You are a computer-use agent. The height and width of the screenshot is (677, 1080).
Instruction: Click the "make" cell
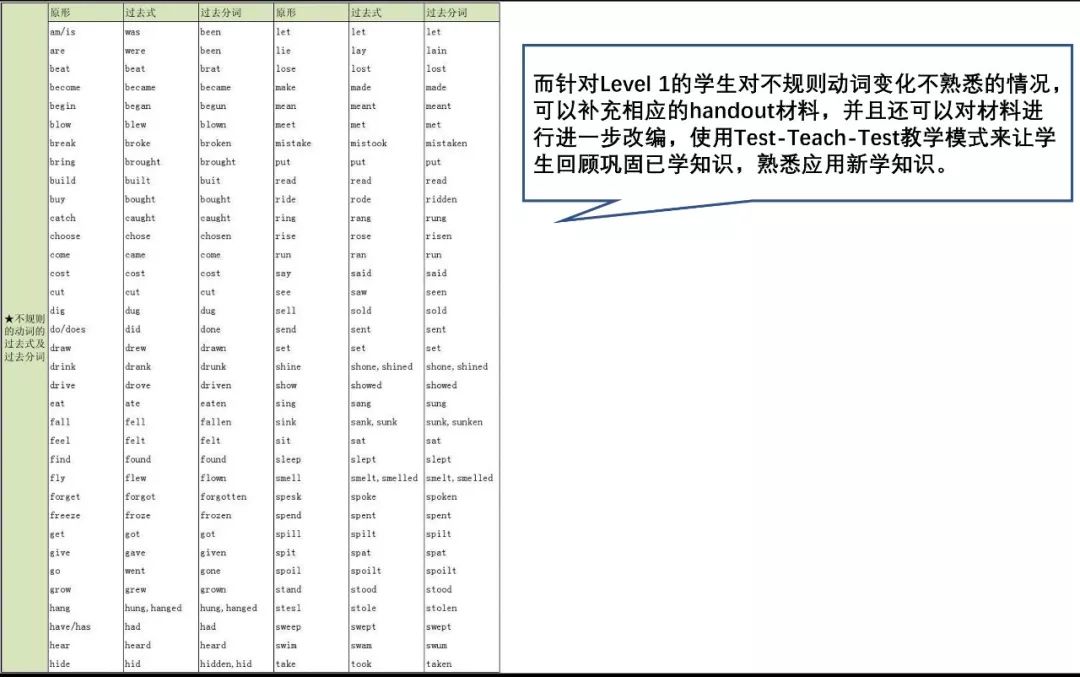[x=286, y=87]
